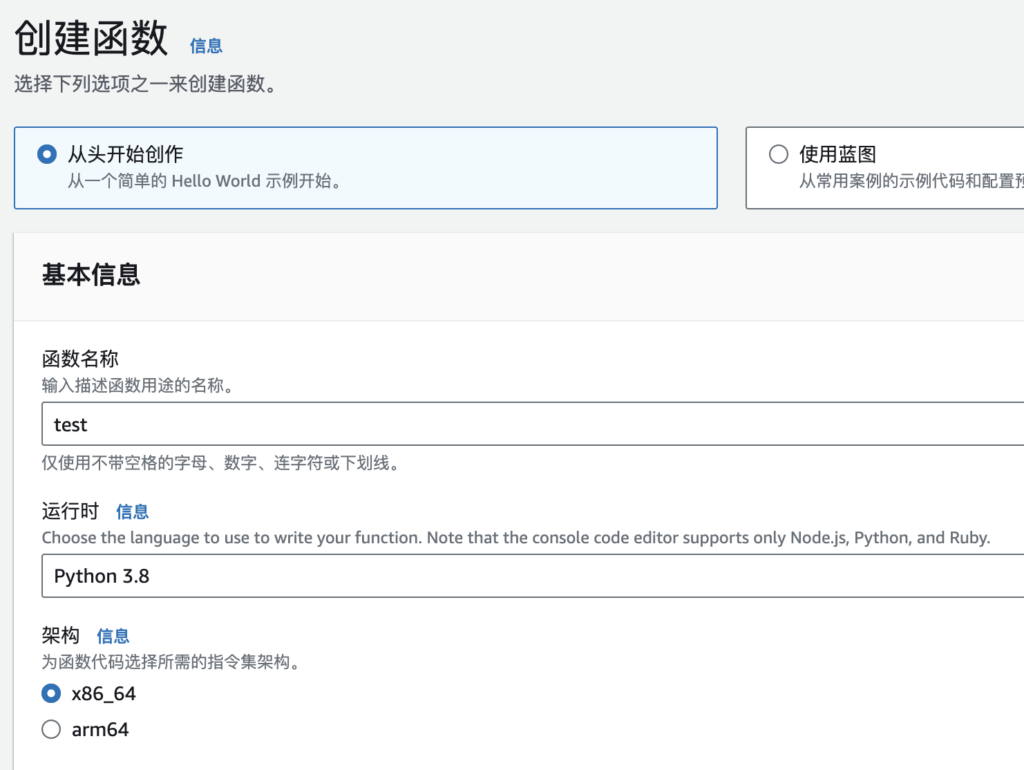The width and height of the screenshot is (1024, 770).
Task: Open the 信息 link beside 创建函数 title
Action: coord(206,46)
